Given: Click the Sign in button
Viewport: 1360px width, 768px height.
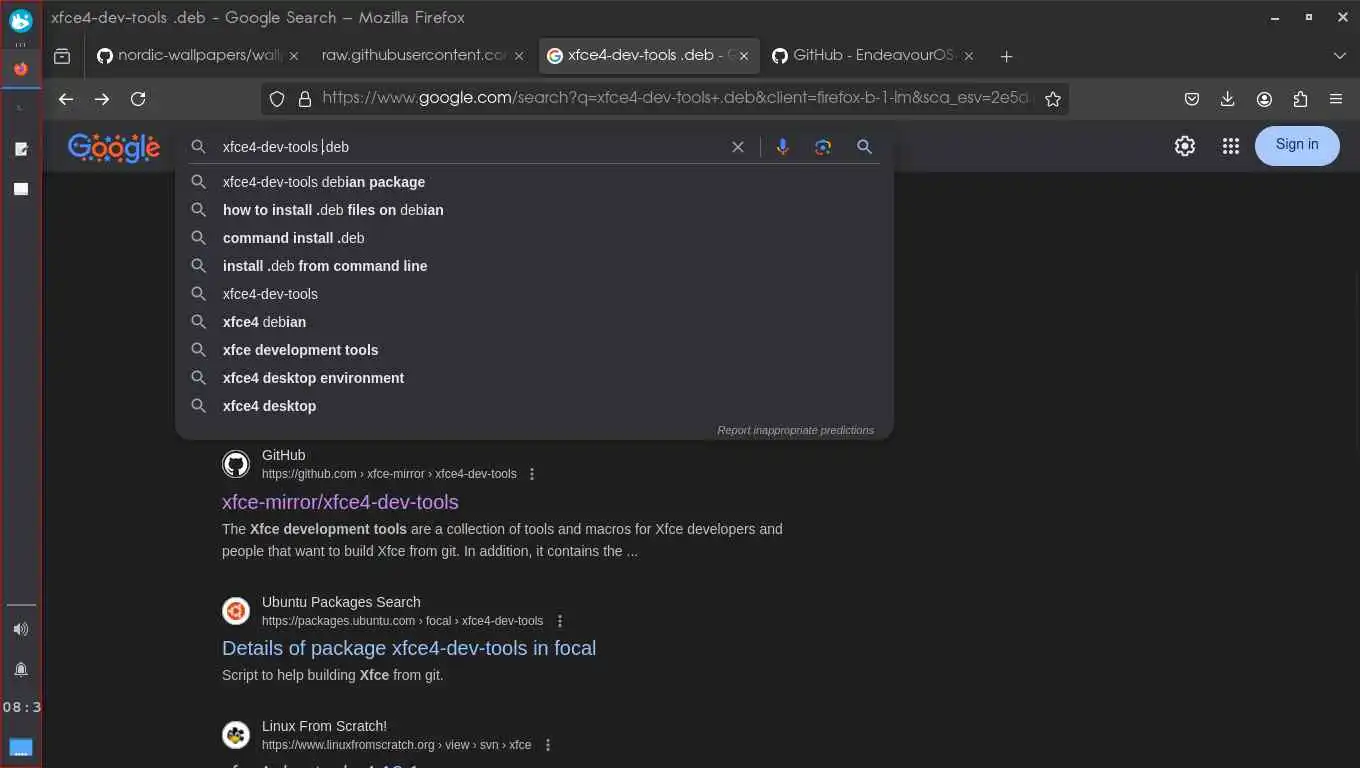Looking at the screenshot, I should click(1297, 145).
